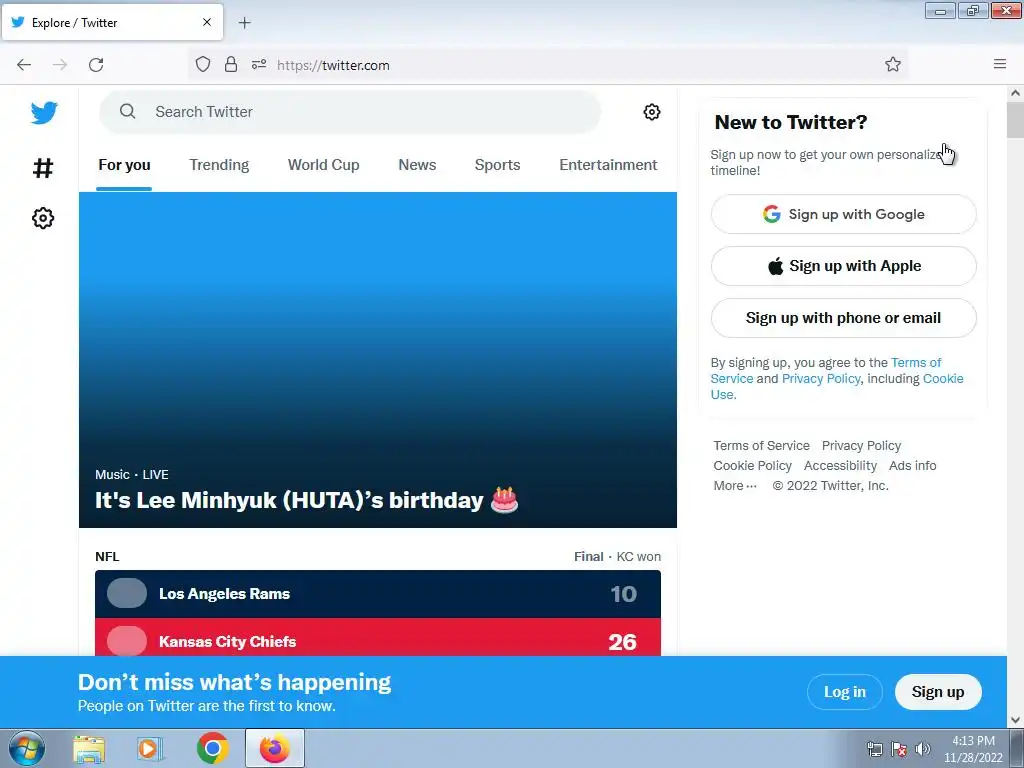Open network tray icon

click(874, 749)
